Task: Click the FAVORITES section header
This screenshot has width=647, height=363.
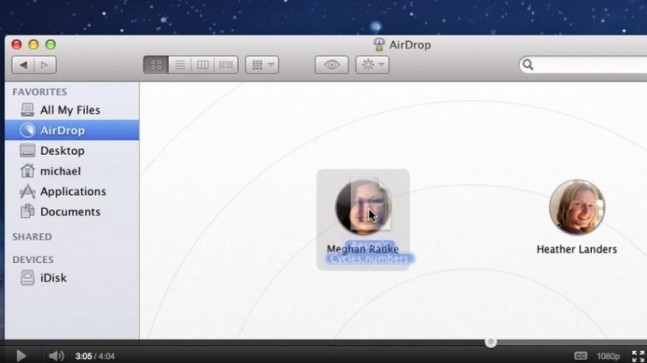Action: [x=40, y=92]
